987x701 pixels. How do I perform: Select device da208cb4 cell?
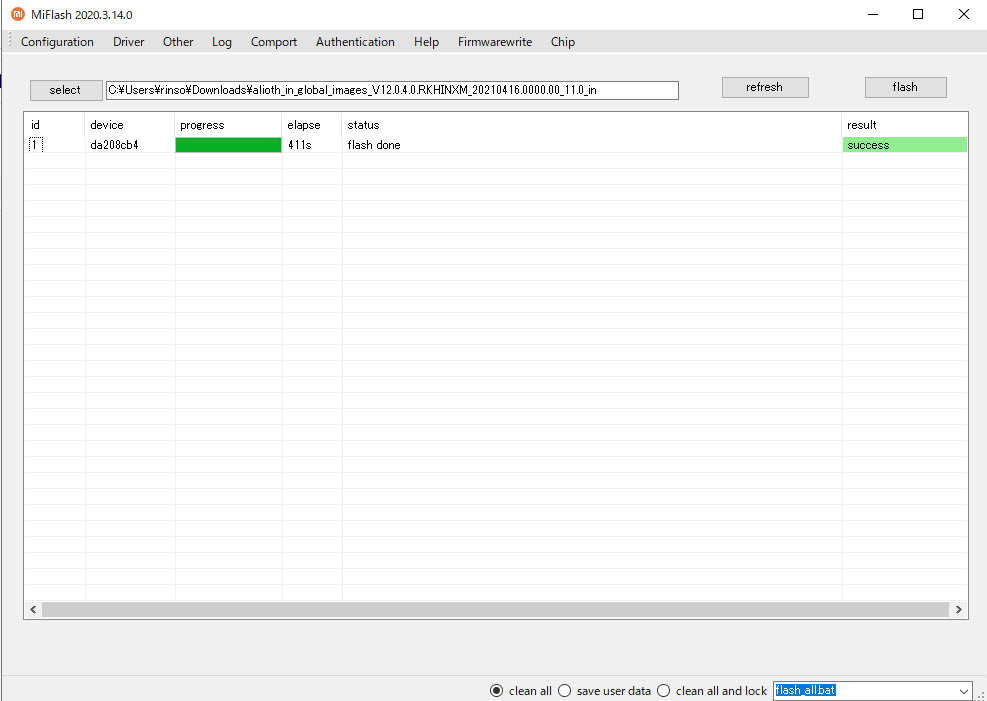click(130, 145)
